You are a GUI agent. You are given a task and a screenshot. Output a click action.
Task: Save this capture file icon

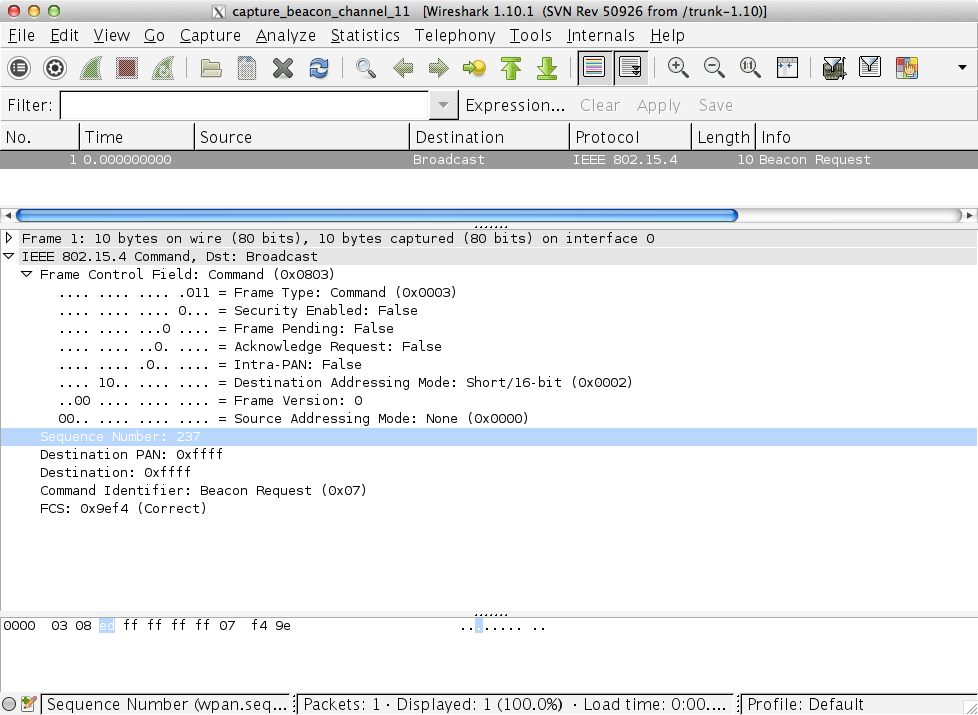[x=247, y=67]
